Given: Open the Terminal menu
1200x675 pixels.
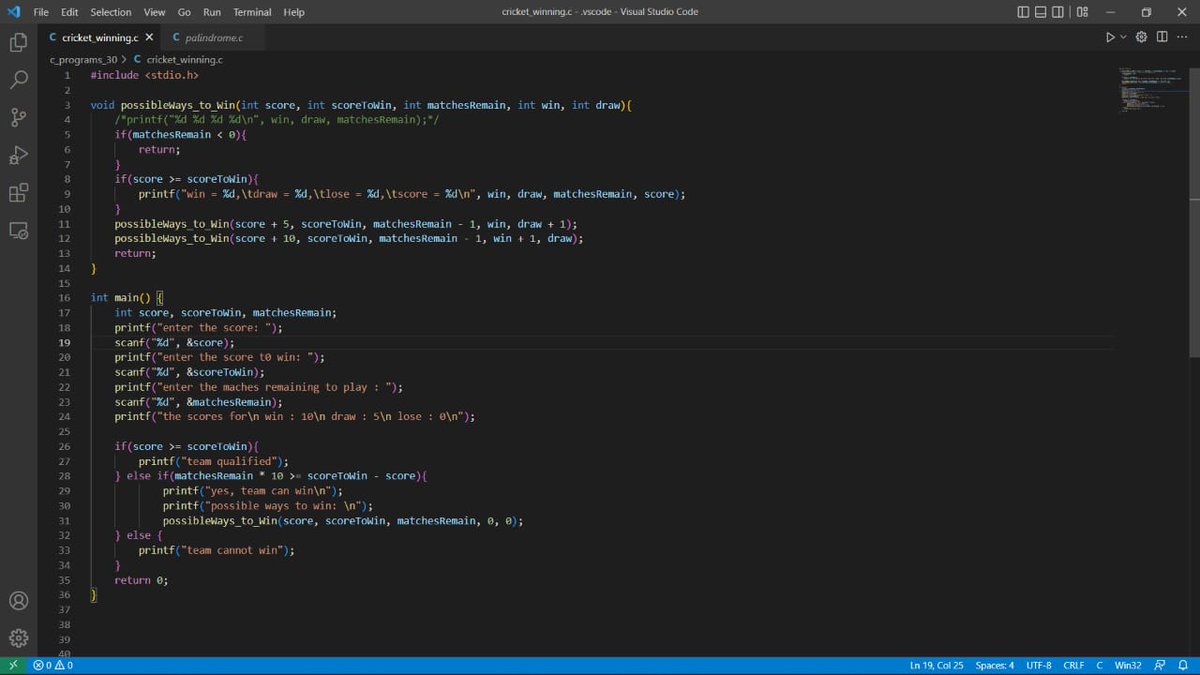Looking at the screenshot, I should pos(251,12).
